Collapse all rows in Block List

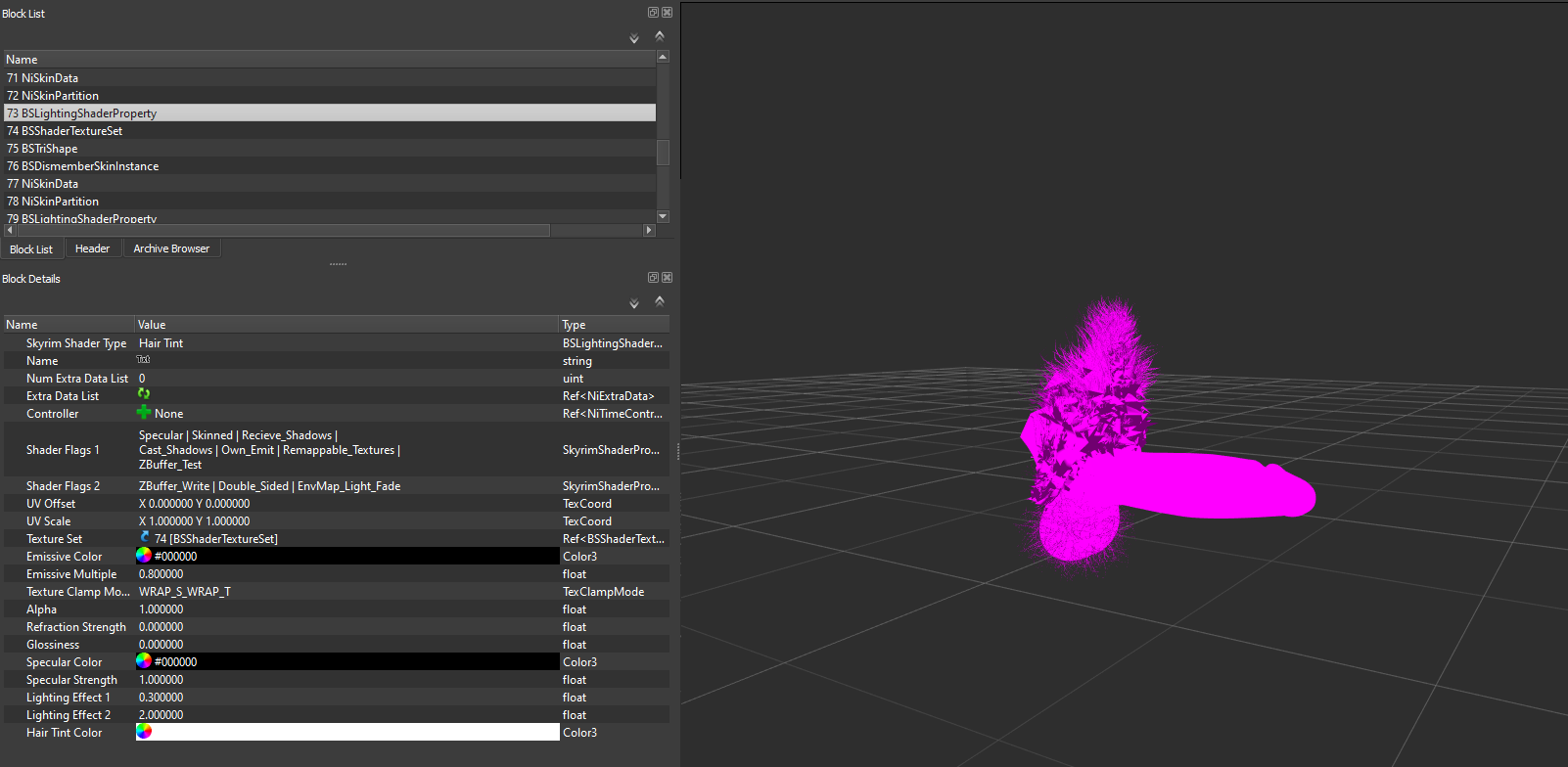[x=660, y=36]
